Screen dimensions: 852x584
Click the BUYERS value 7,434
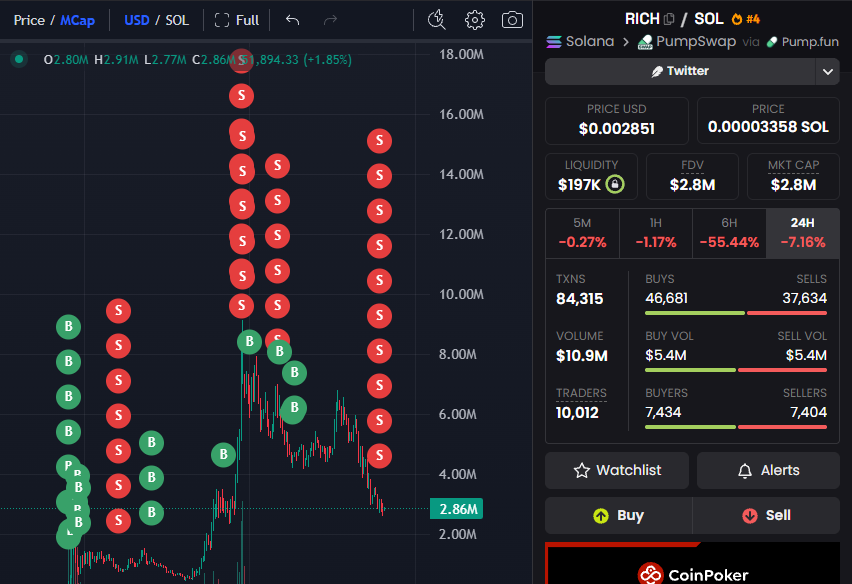(663, 412)
